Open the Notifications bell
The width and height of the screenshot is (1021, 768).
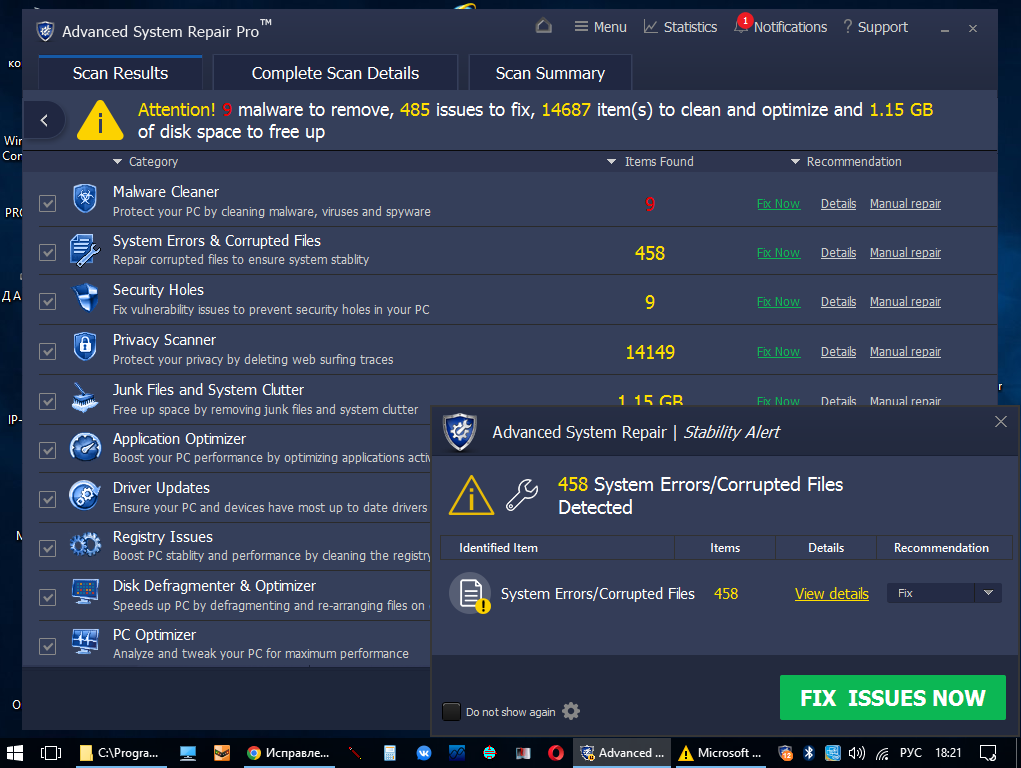tap(780, 27)
